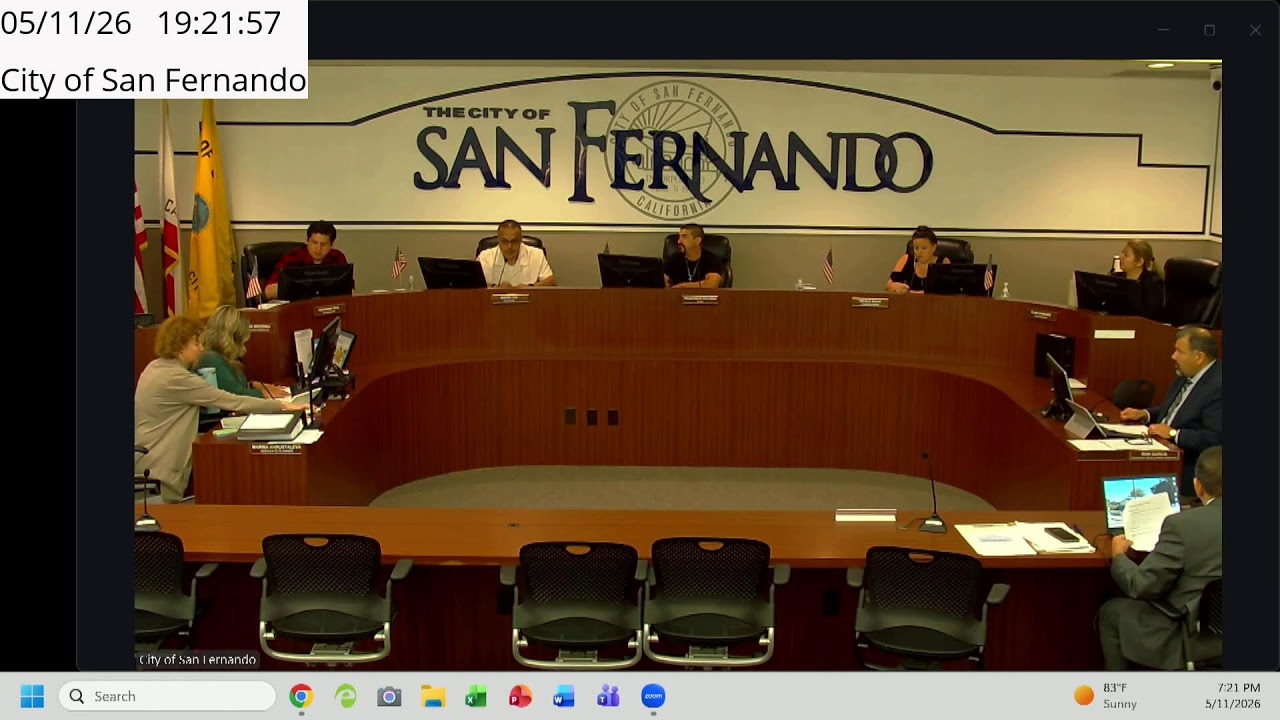Open the green swirl app beside Chrome
The height and width of the screenshot is (720, 1280).
click(x=345, y=696)
